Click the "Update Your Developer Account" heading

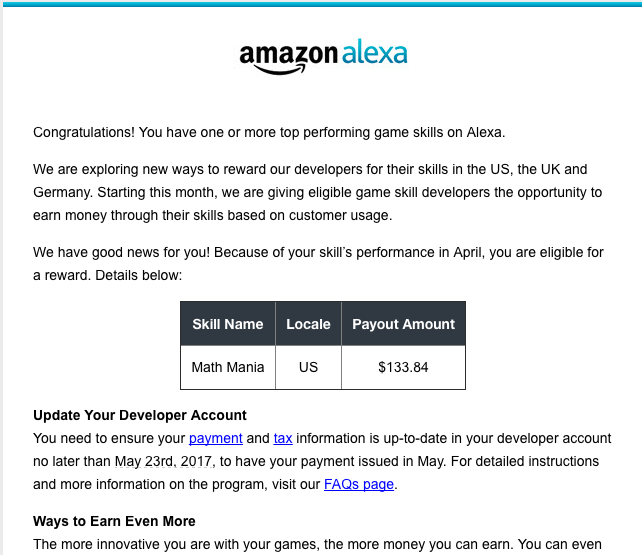point(140,415)
